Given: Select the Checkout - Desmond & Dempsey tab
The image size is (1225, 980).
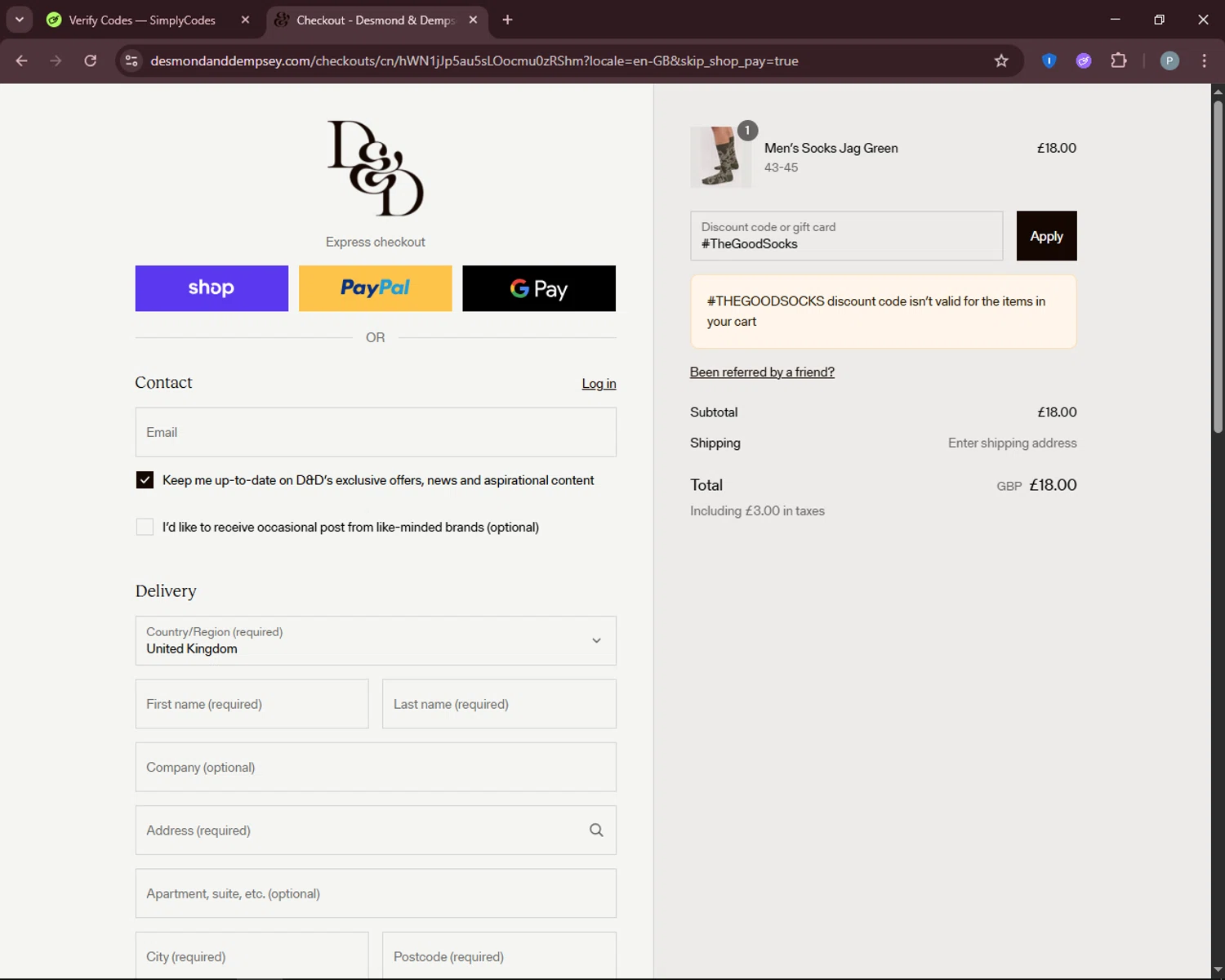Looking at the screenshot, I should (x=376, y=20).
